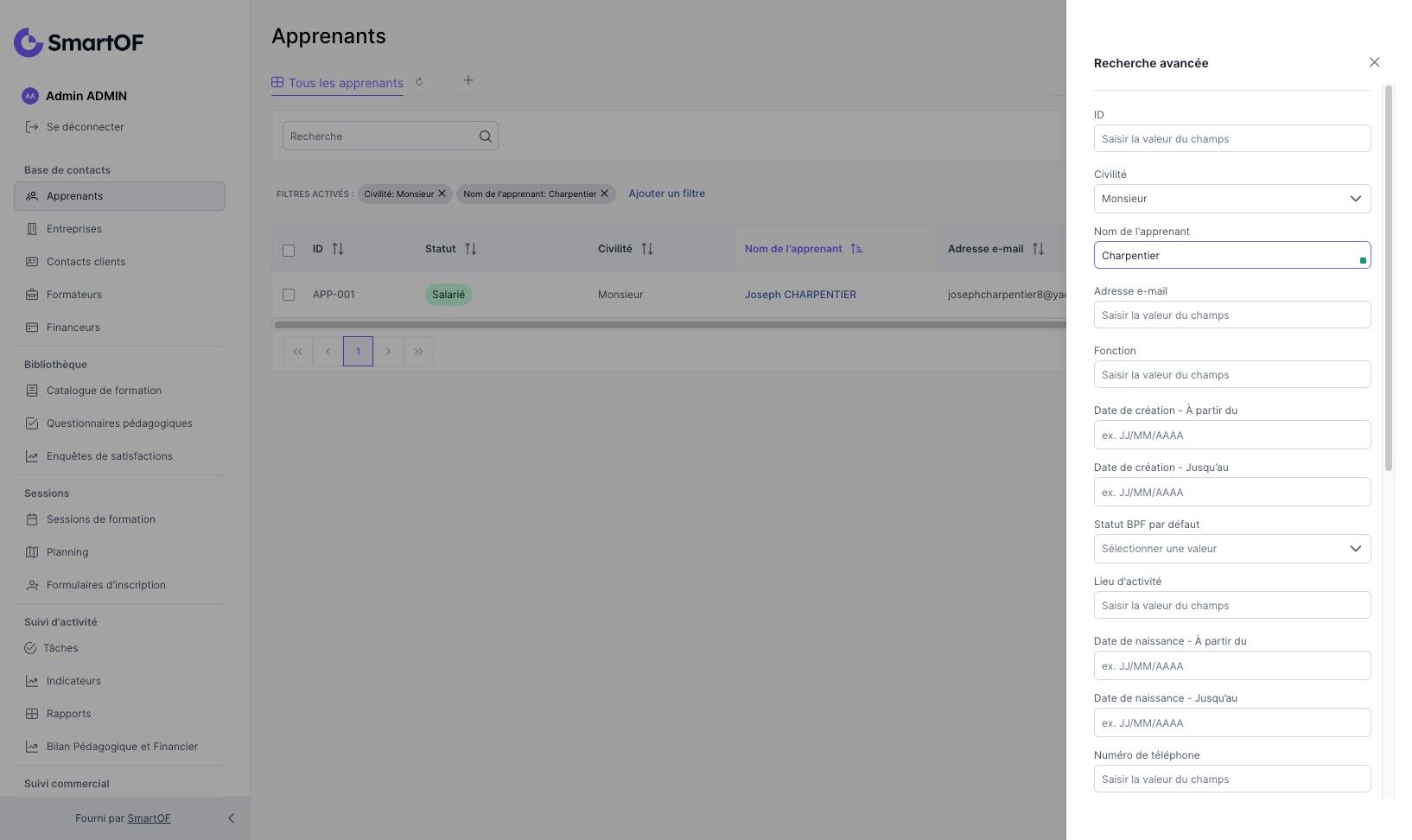The width and height of the screenshot is (1412, 840).
Task: Click the search magnifier icon
Action: pos(485,137)
